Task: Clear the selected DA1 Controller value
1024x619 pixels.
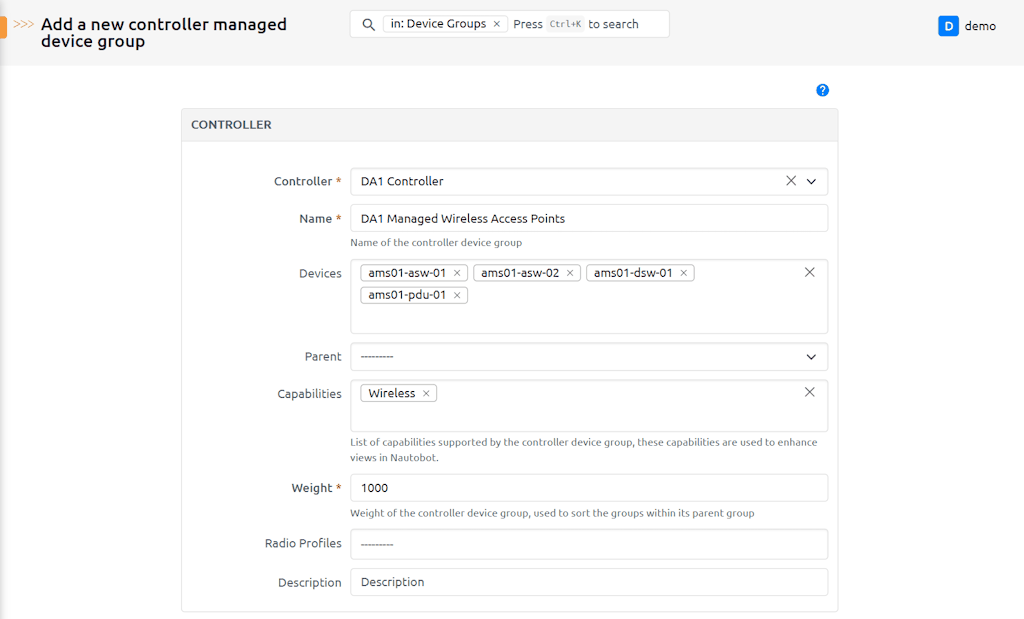Action: 791,181
